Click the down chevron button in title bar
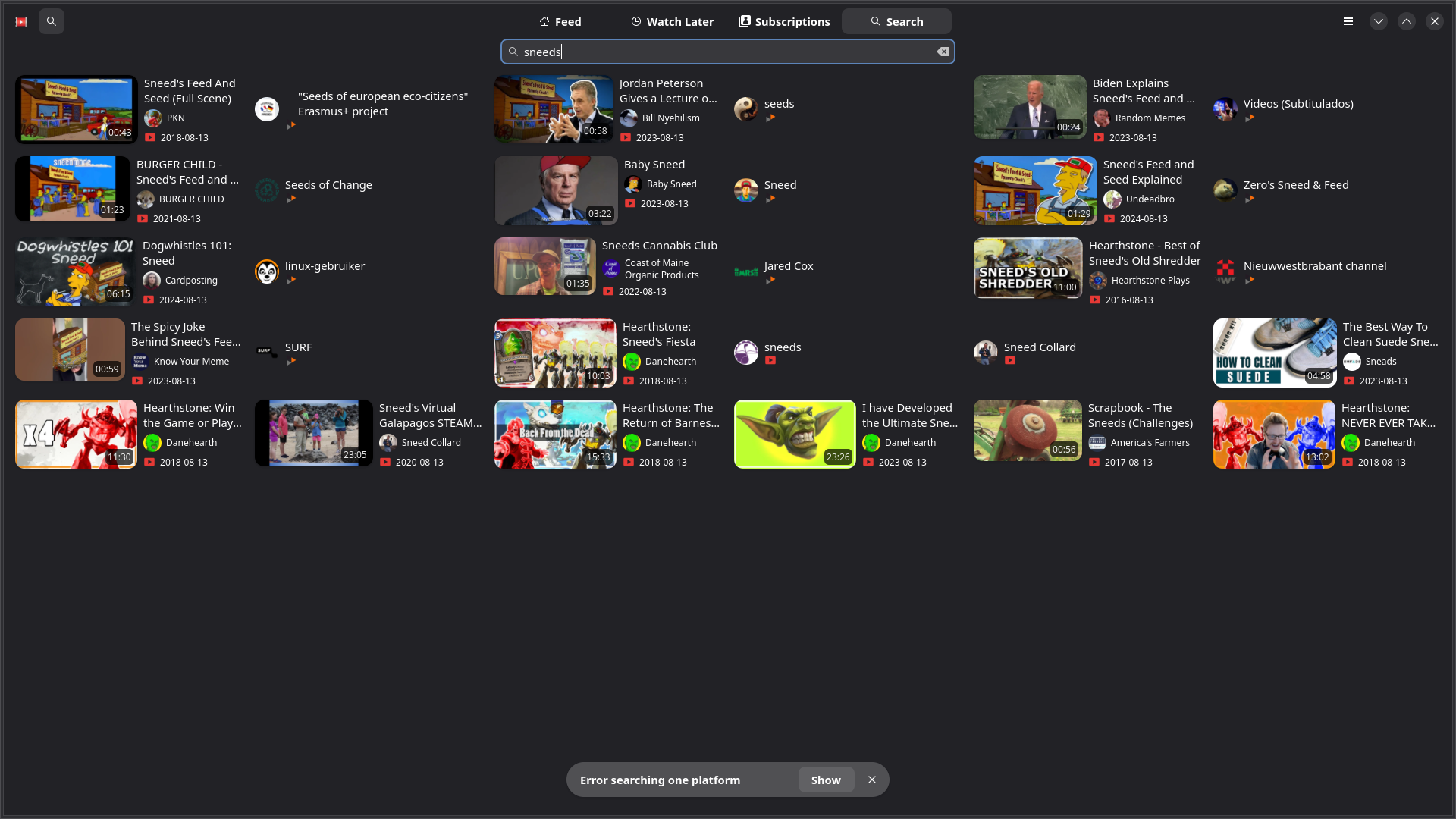The image size is (1456, 819). [x=1378, y=21]
